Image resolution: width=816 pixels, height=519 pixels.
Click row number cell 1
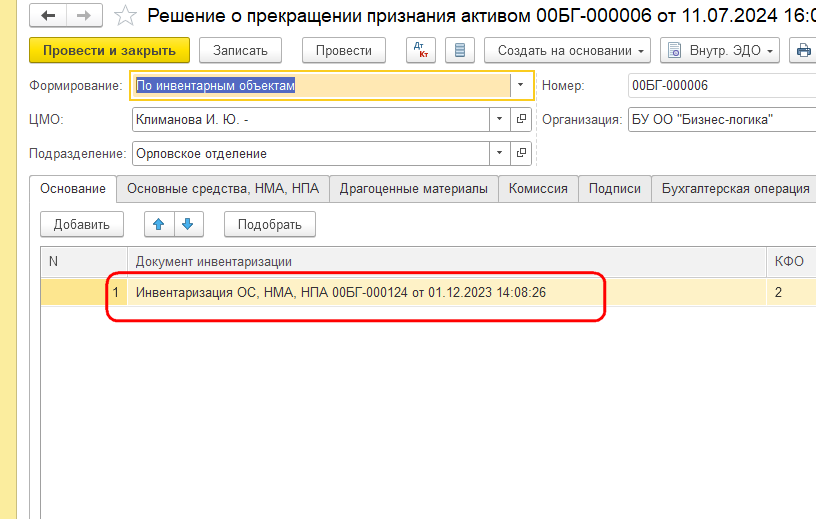(84, 292)
